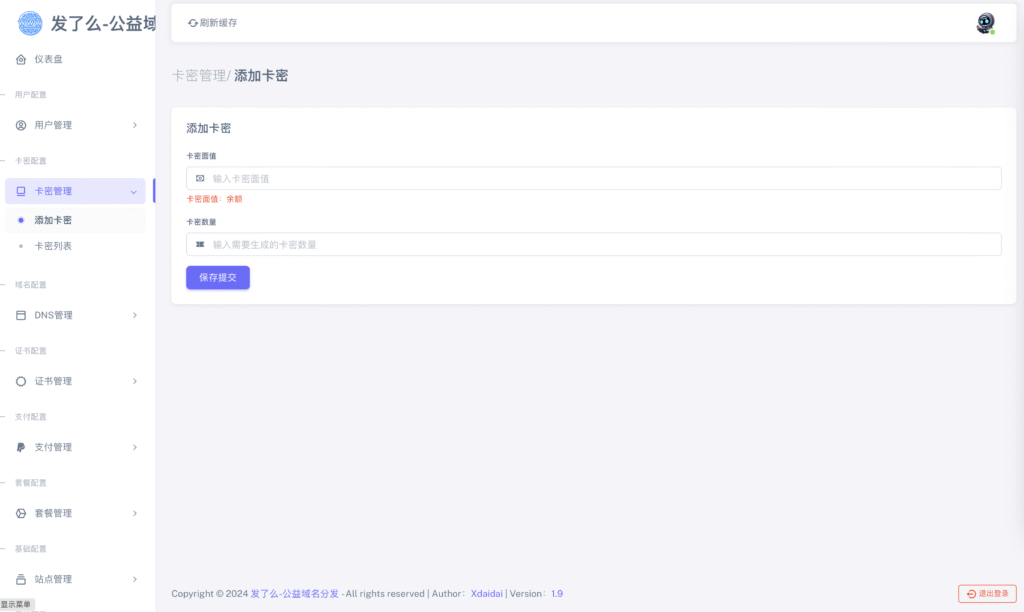Expand the 证书管理 chevron
This screenshot has width=1024, height=612.
135,381
